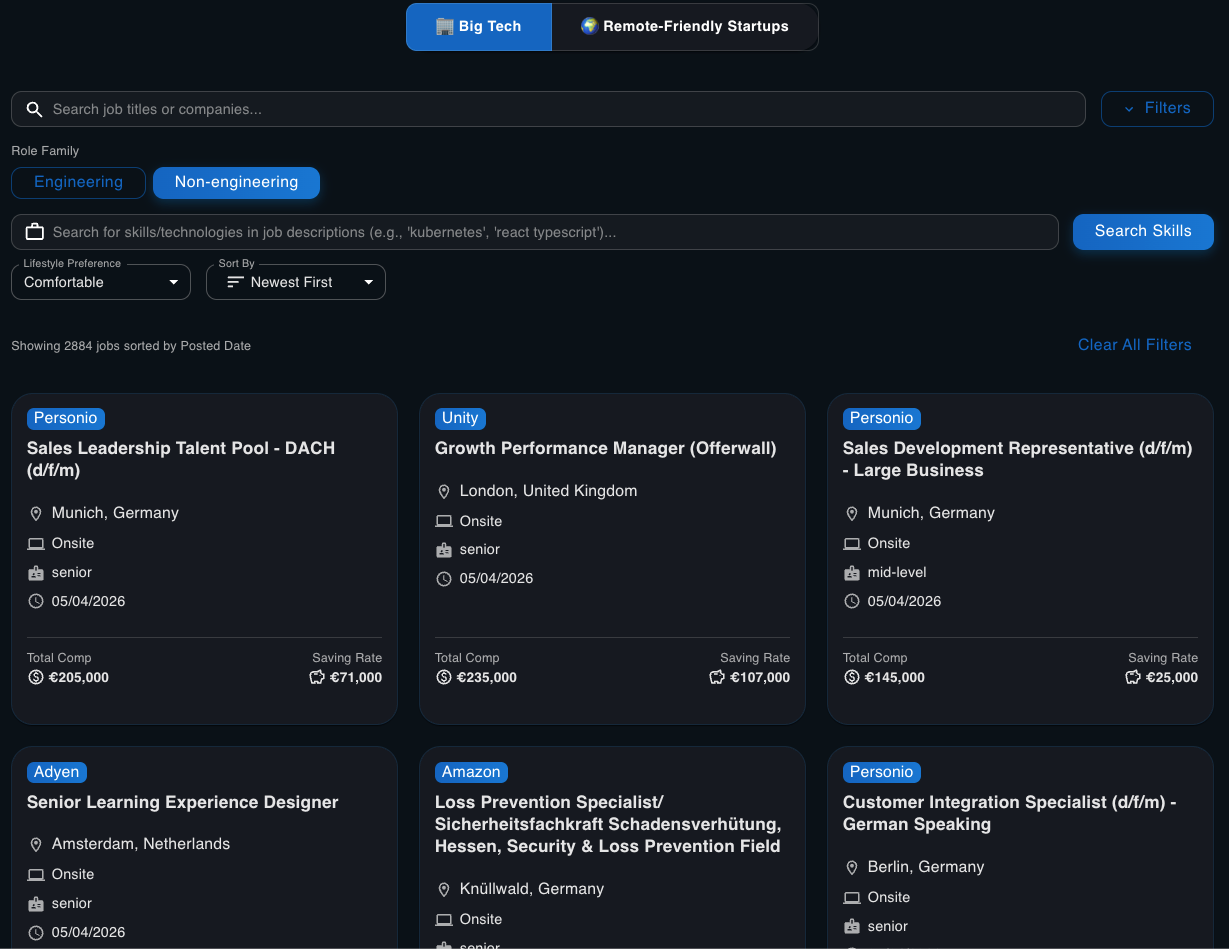Expand the Filters button
This screenshot has width=1229, height=949.
point(1157,109)
